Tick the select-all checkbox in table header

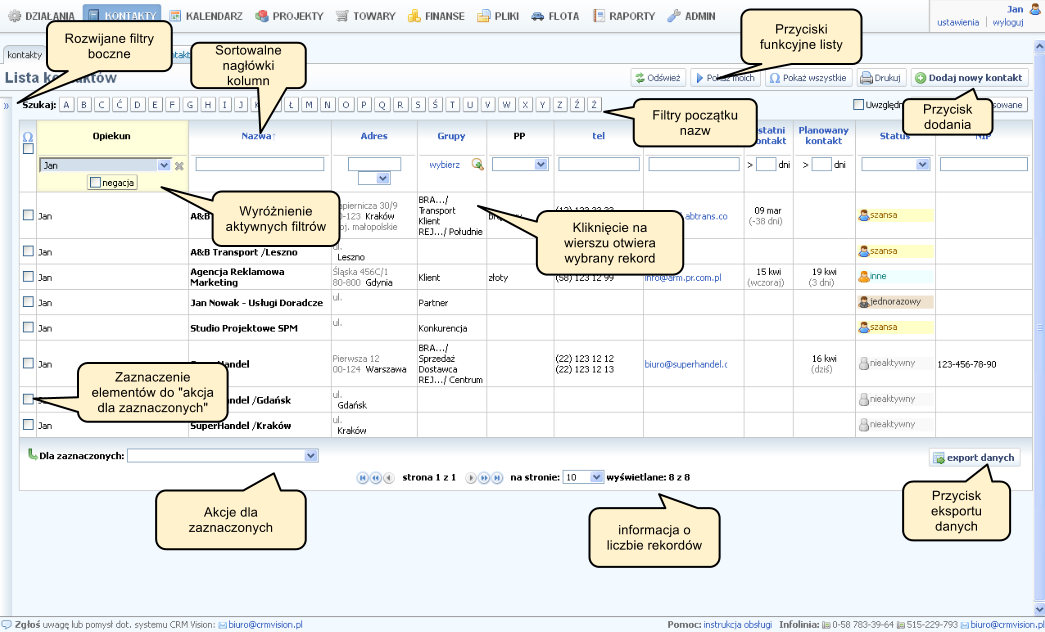[x=28, y=149]
